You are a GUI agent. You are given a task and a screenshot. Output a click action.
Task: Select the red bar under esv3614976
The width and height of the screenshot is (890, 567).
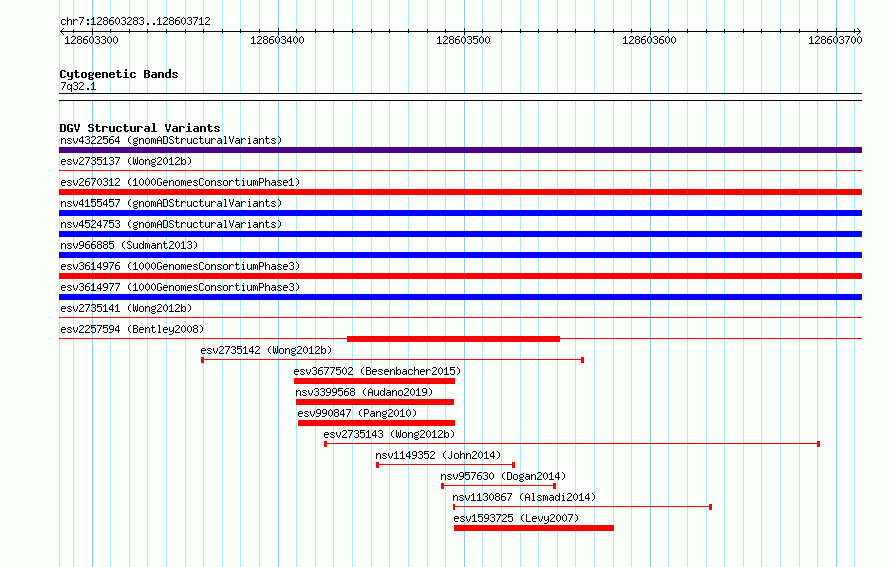pos(460,276)
